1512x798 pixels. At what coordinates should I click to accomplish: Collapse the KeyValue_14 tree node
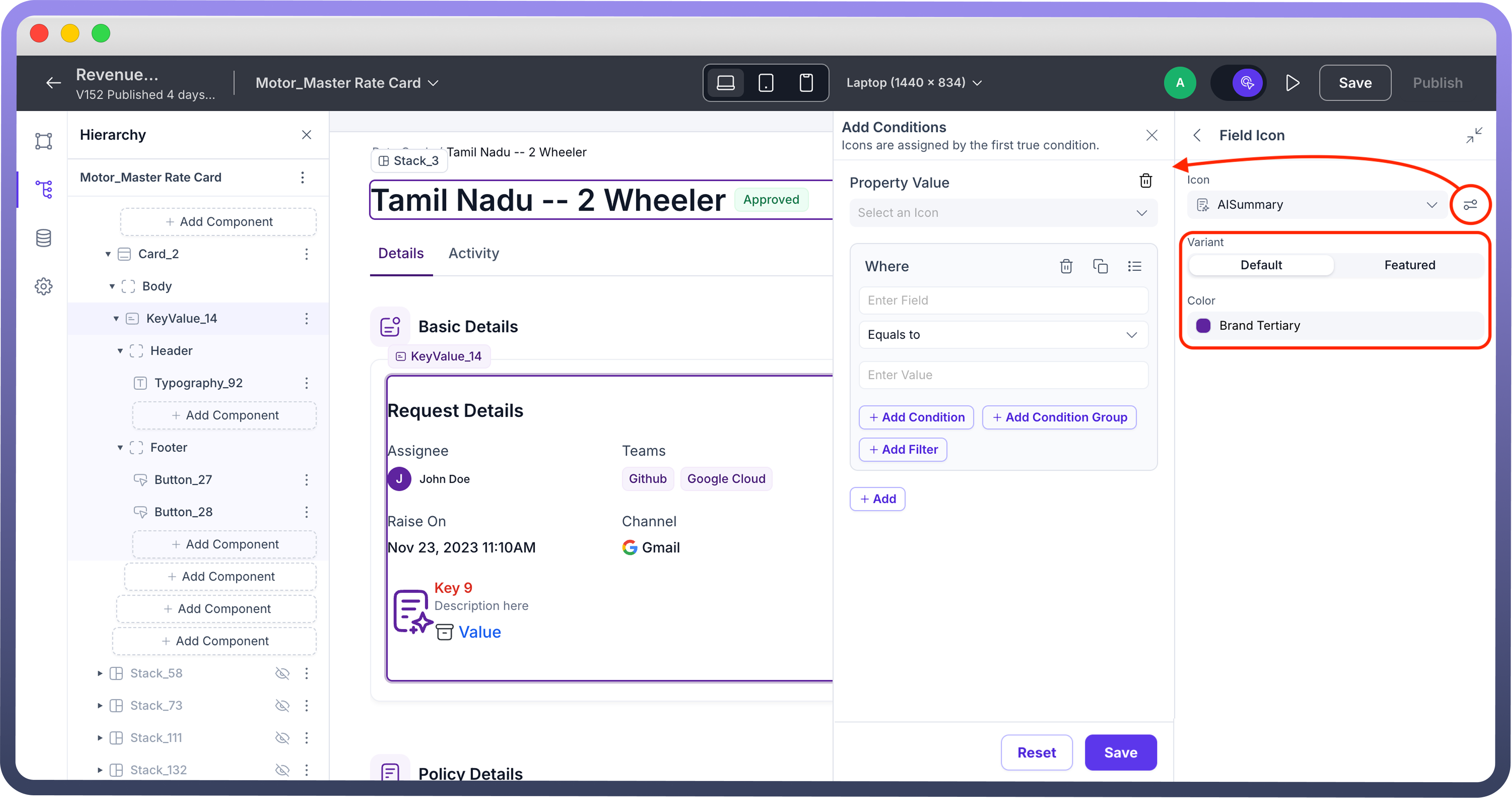click(x=116, y=318)
